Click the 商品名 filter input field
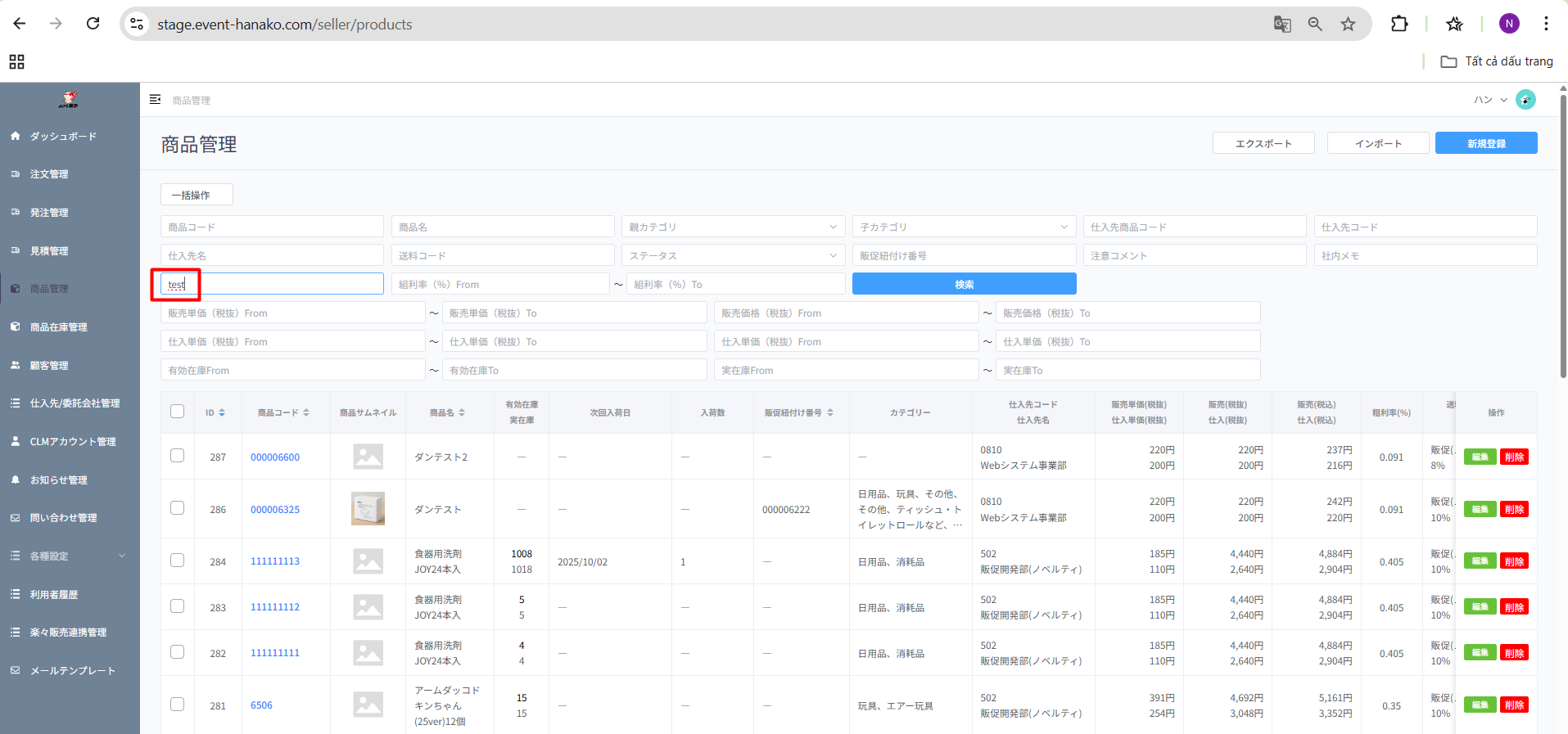This screenshot has width=1568, height=734. [x=503, y=227]
